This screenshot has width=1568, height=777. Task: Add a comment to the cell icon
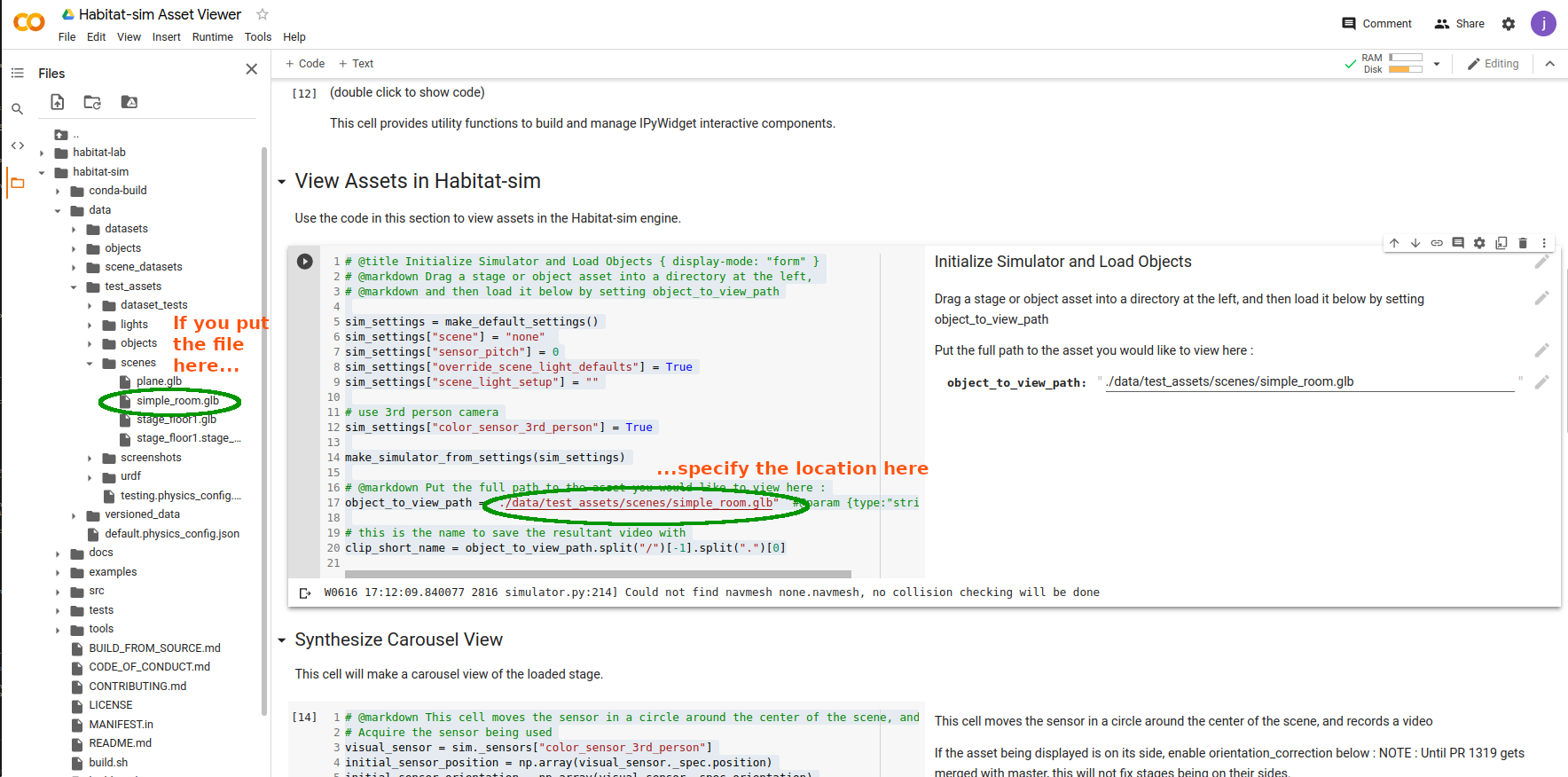(1458, 243)
